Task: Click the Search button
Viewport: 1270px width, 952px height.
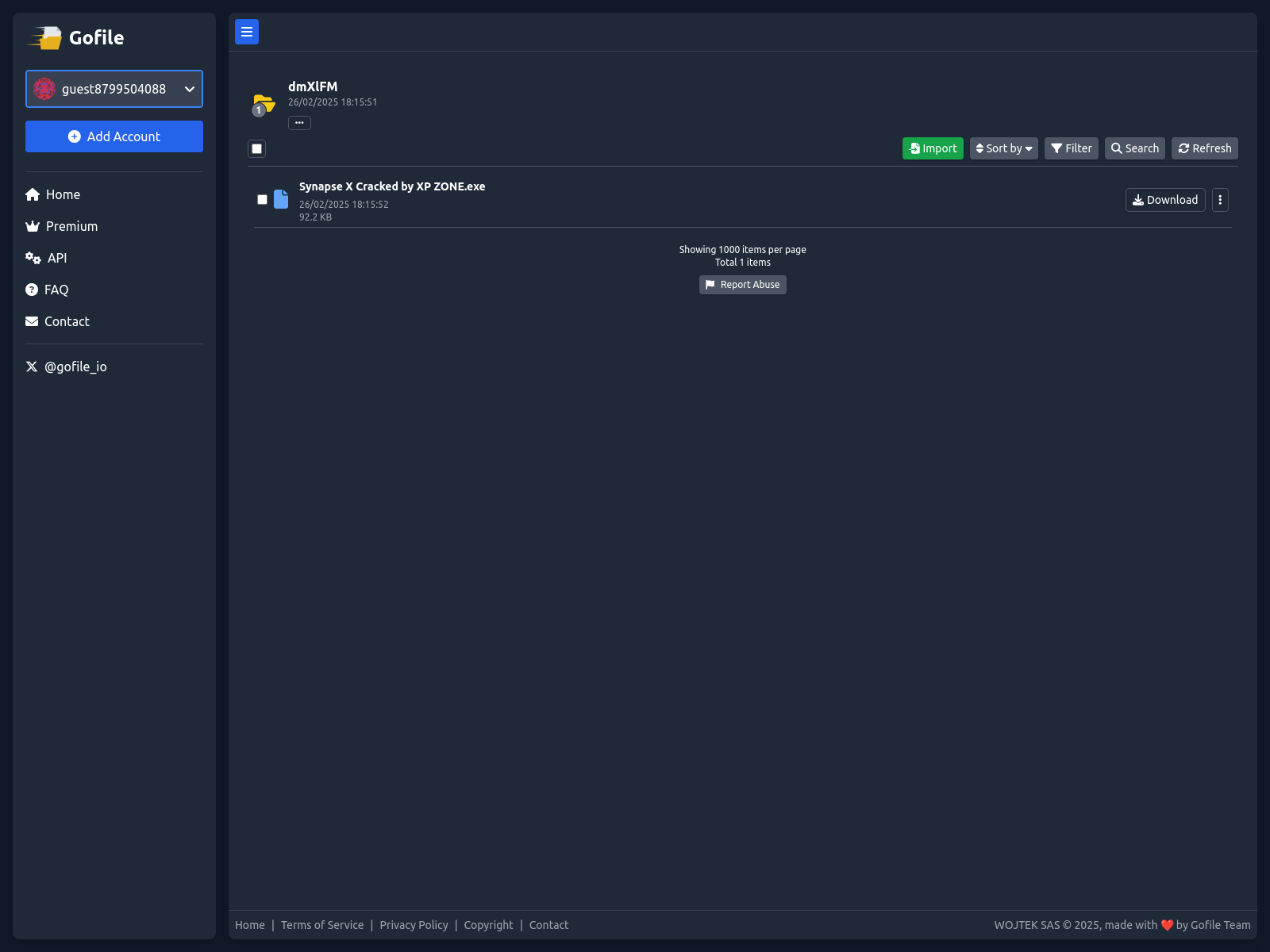Action: point(1135,148)
